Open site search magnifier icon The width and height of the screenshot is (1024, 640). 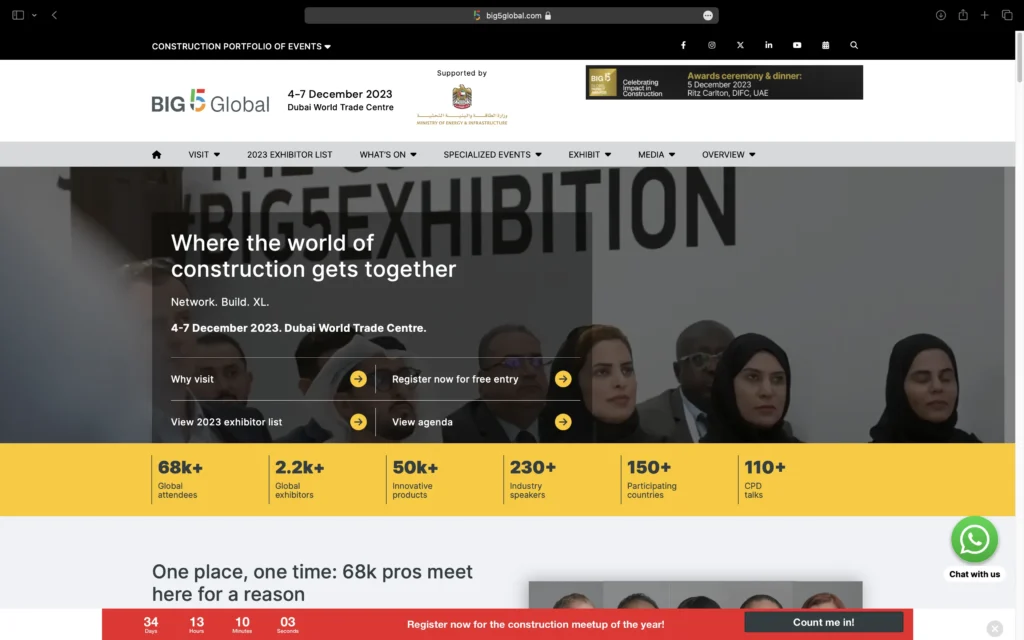point(854,45)
